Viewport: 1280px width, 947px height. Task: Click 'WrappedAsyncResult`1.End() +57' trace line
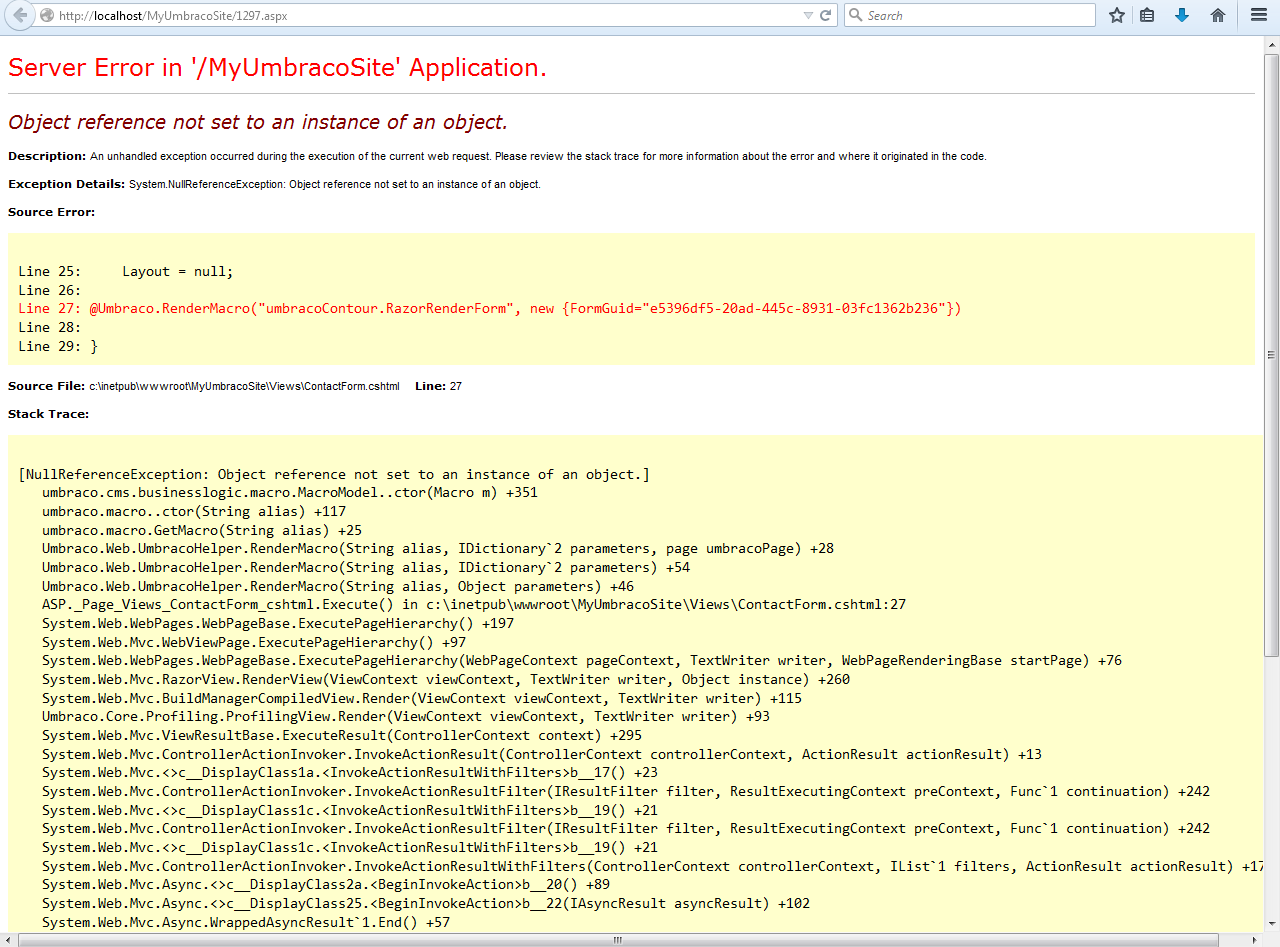[246, 922]
